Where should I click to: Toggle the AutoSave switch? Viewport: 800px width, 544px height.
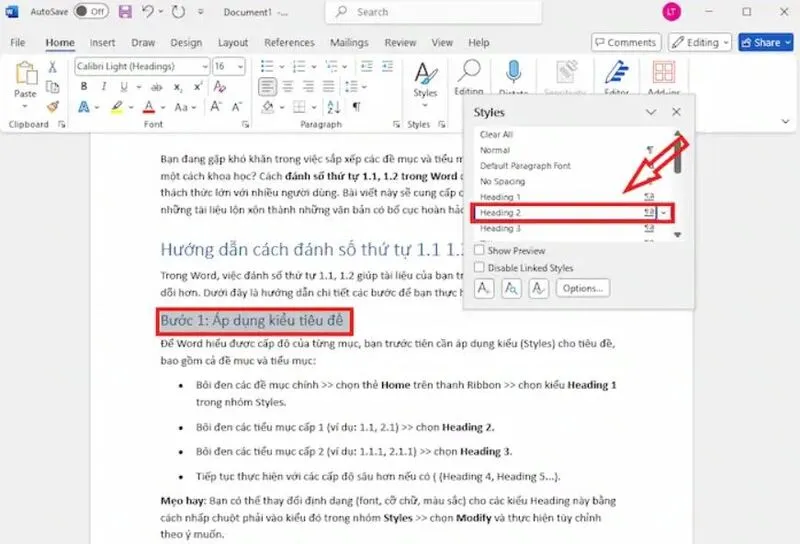(x=91, y=11)
